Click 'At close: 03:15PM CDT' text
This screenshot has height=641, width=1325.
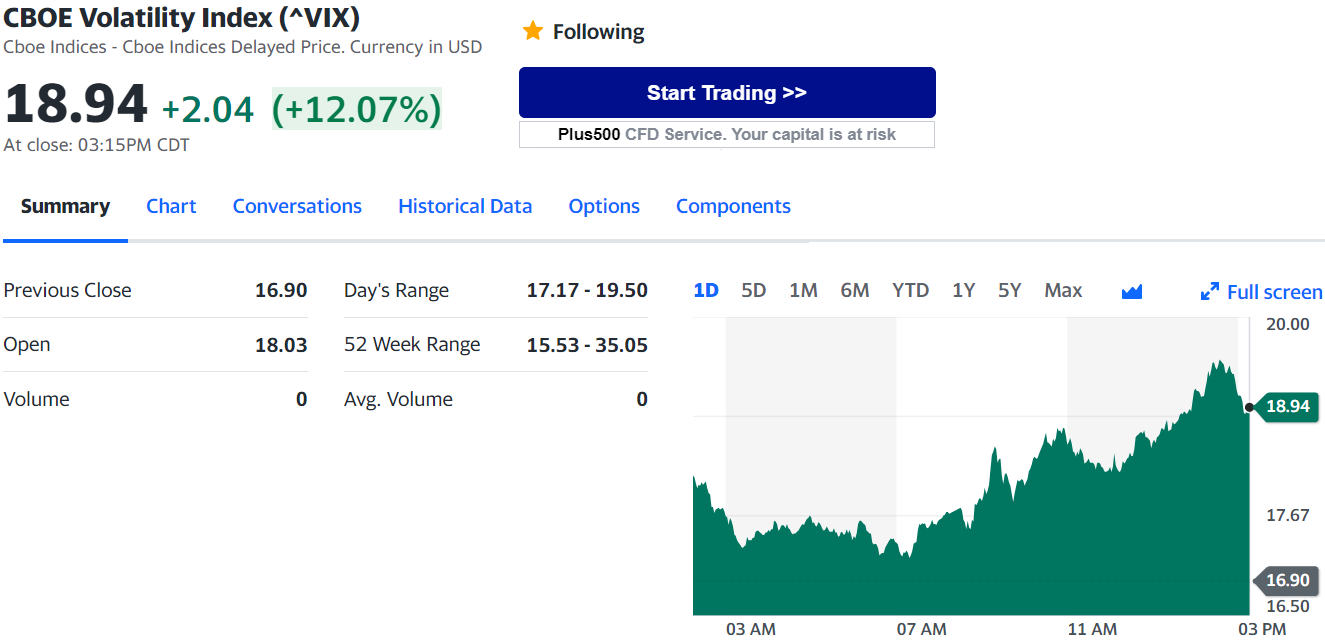click(97, 145)
